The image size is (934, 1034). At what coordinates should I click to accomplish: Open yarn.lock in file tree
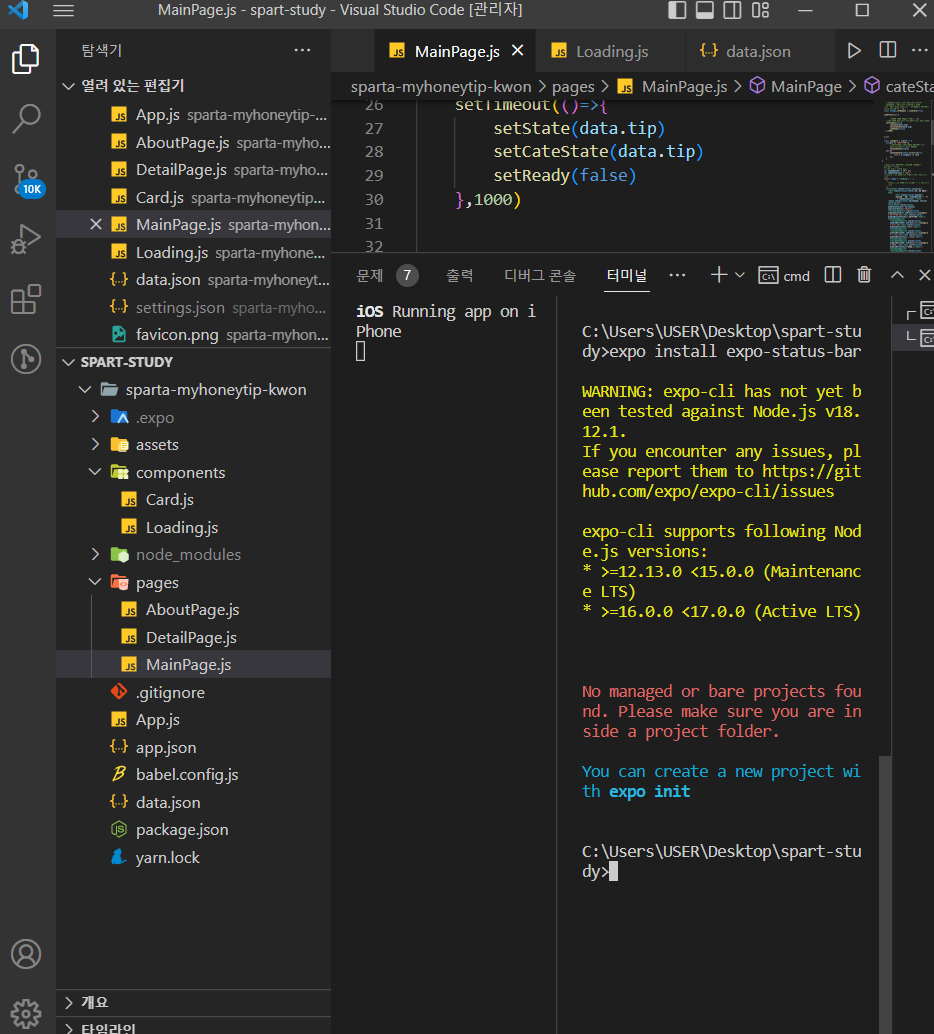[x=193, y=857]
